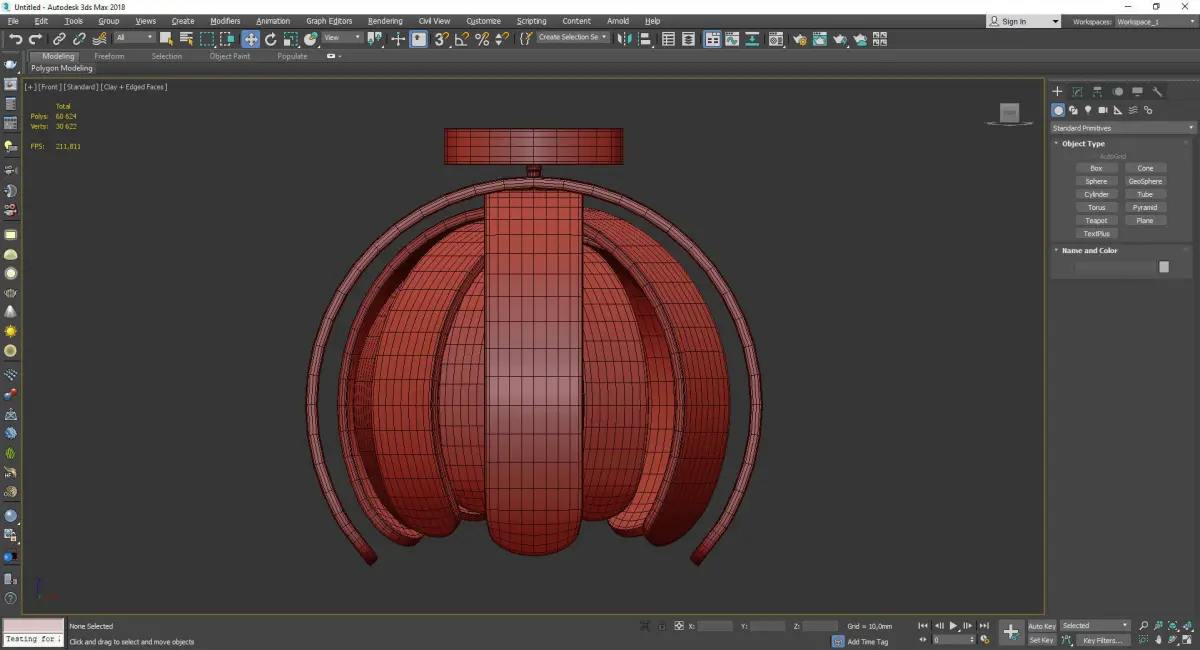Viewport: 1200px width, 650px height.
Task: Switch to the Freeform ribbon tab
Action: pos(109,56)
